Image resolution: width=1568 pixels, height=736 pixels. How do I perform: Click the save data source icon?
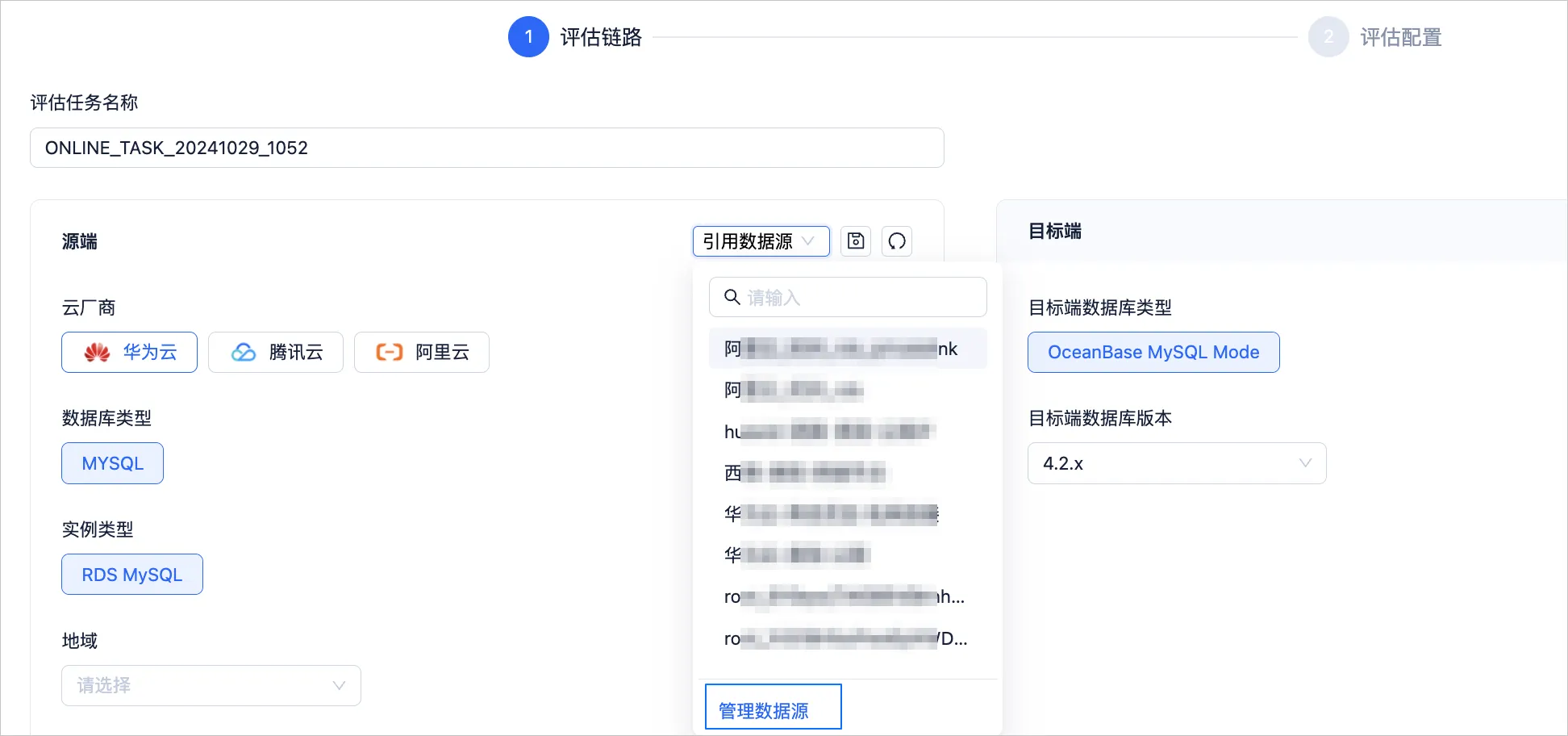click(x=856, y=241)
